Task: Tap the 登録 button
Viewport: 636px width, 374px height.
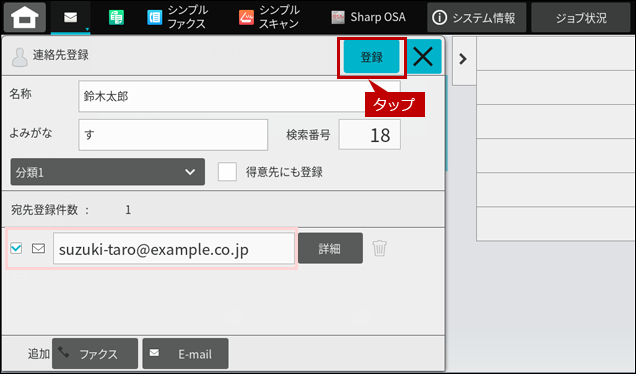Action: 372,57
